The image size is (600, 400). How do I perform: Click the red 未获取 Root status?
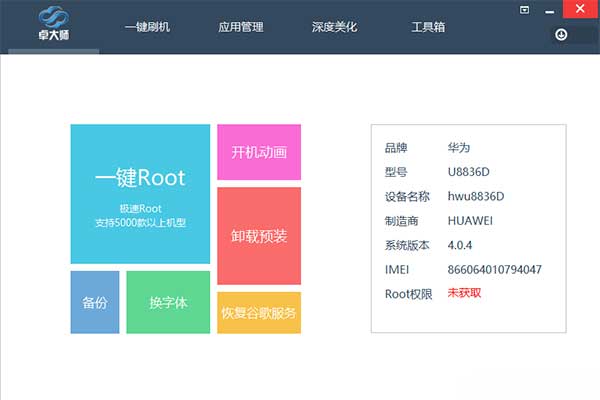pos(464,293)
